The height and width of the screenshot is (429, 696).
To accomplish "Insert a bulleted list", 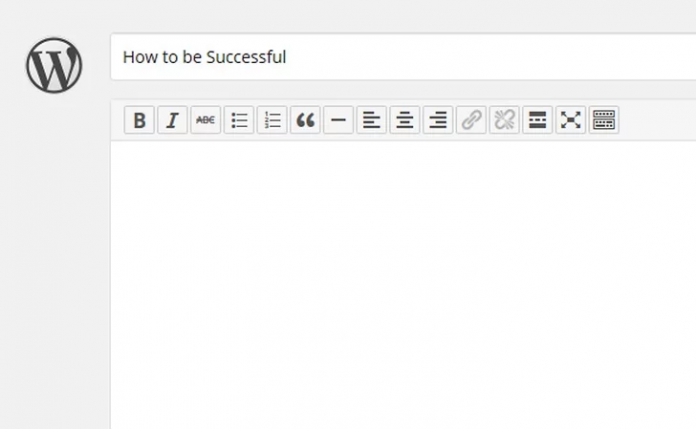I will point(239,120).
